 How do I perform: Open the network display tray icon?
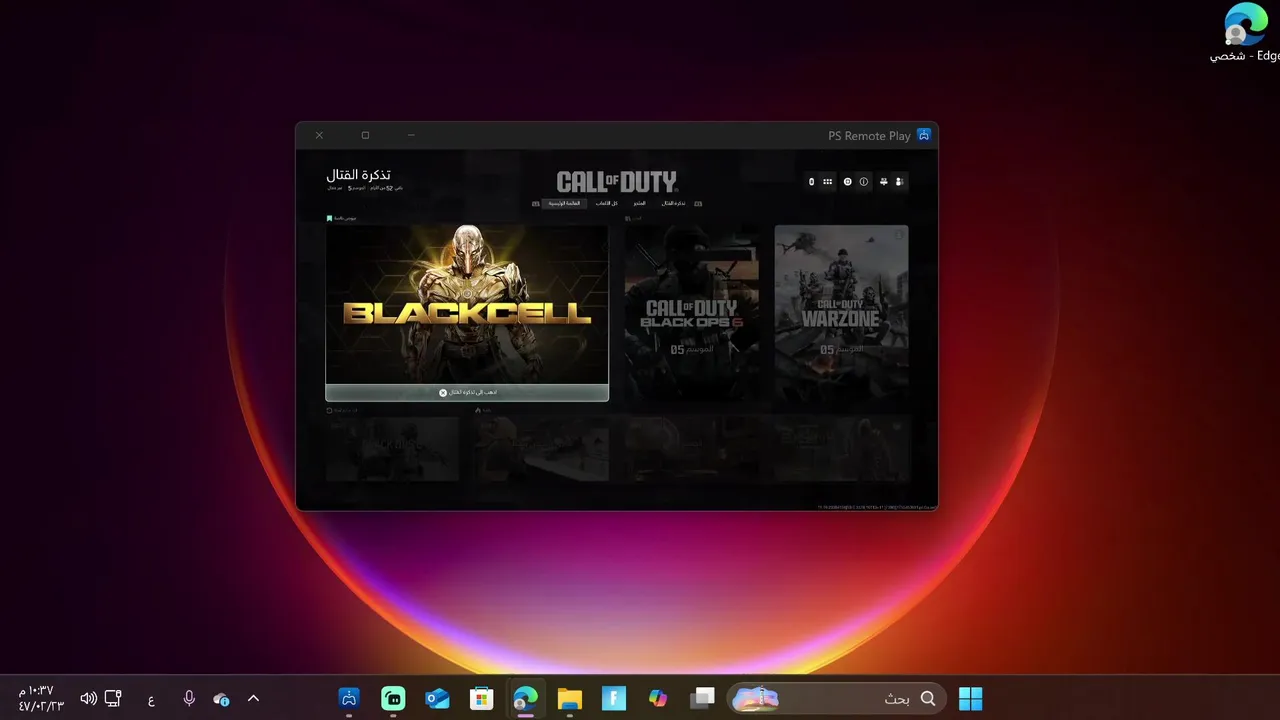click(x=113, y=699)
